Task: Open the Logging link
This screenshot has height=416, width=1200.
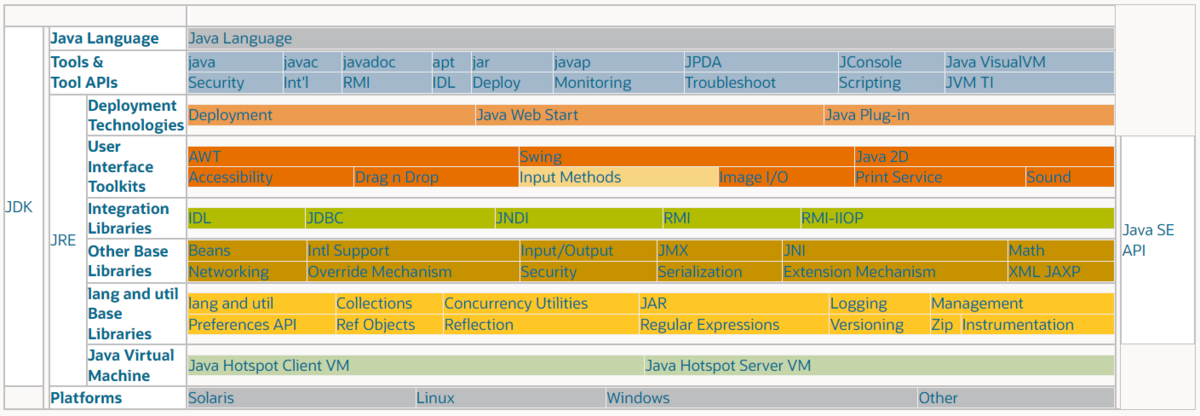Action: (x=858, y=303)
